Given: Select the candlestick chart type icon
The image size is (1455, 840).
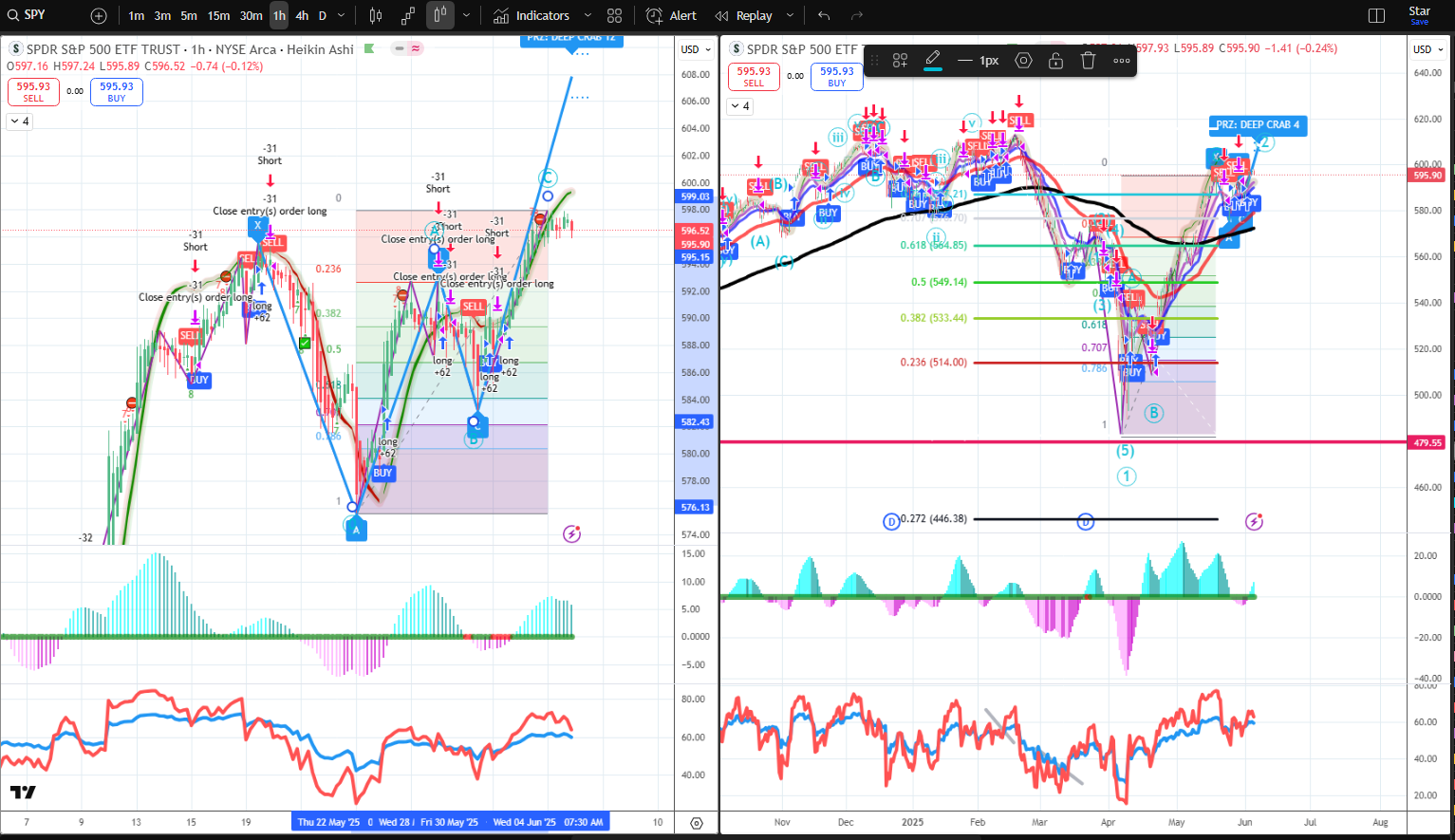Looking at the screenshot, I should tap(376, 16).
